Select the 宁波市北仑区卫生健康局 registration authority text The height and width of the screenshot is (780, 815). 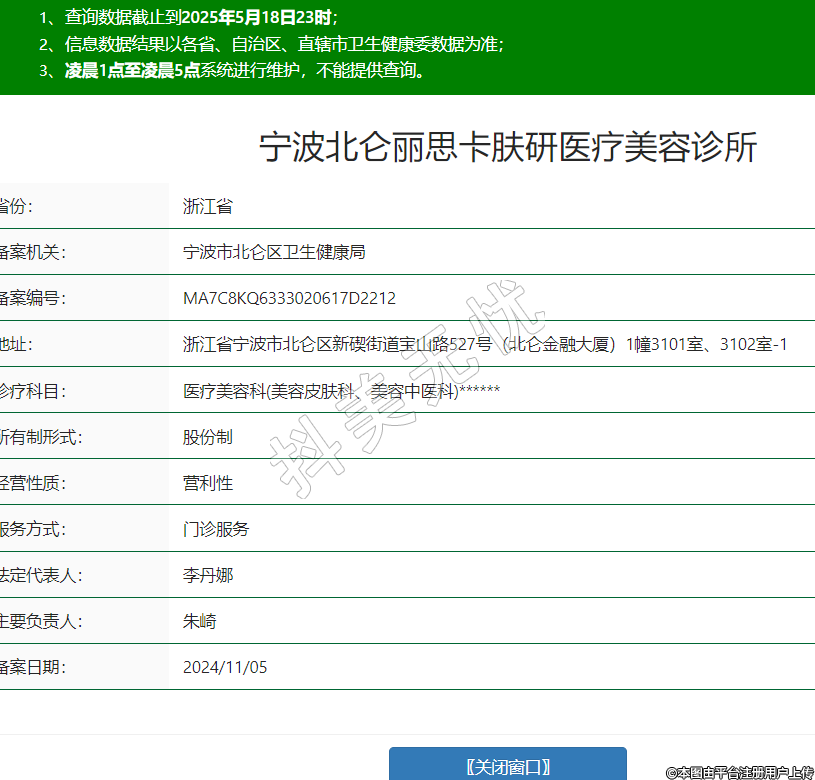274,252
